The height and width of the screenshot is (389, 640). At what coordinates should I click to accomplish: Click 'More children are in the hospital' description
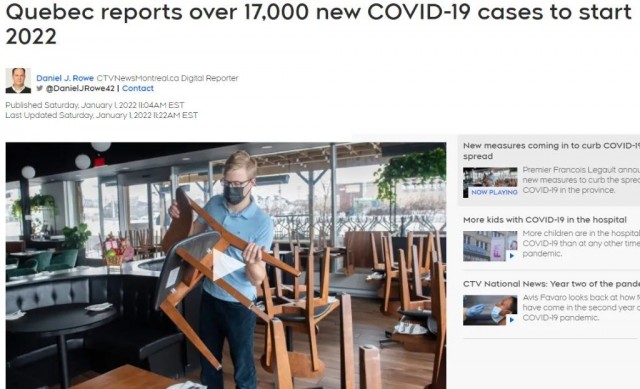[x=581, y=243]
